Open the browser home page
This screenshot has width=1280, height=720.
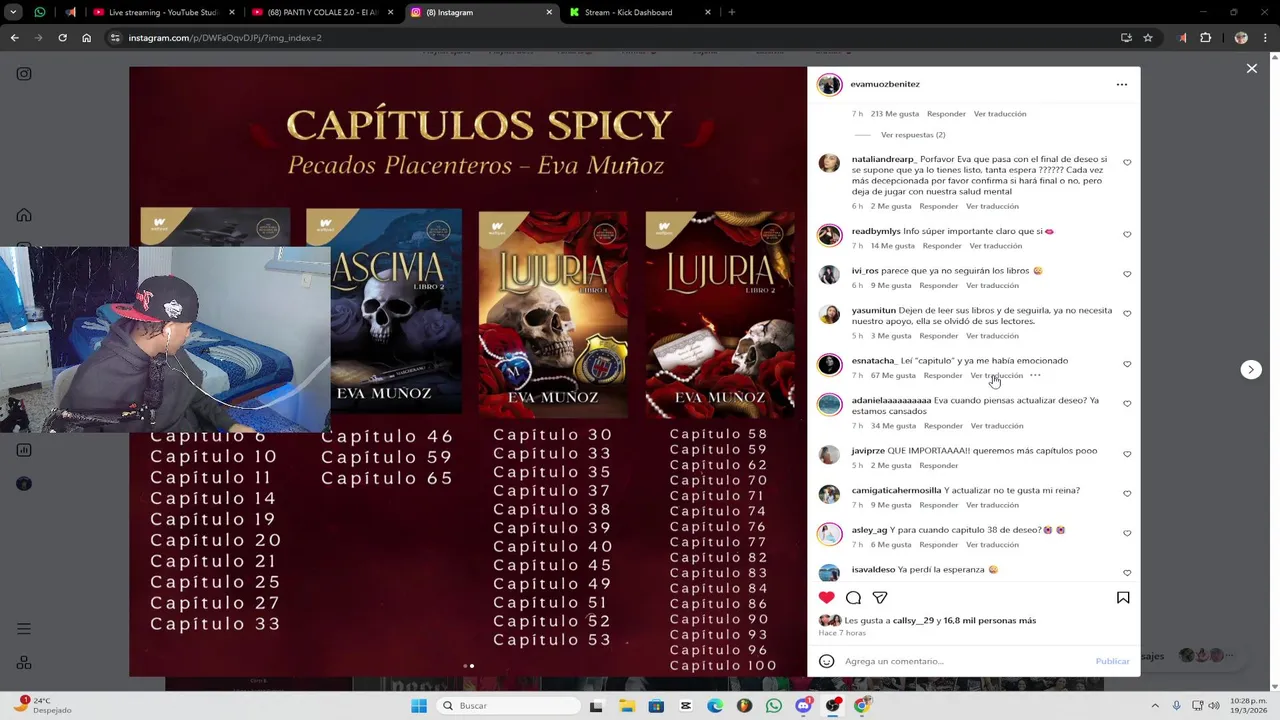(x=86, y=38)
